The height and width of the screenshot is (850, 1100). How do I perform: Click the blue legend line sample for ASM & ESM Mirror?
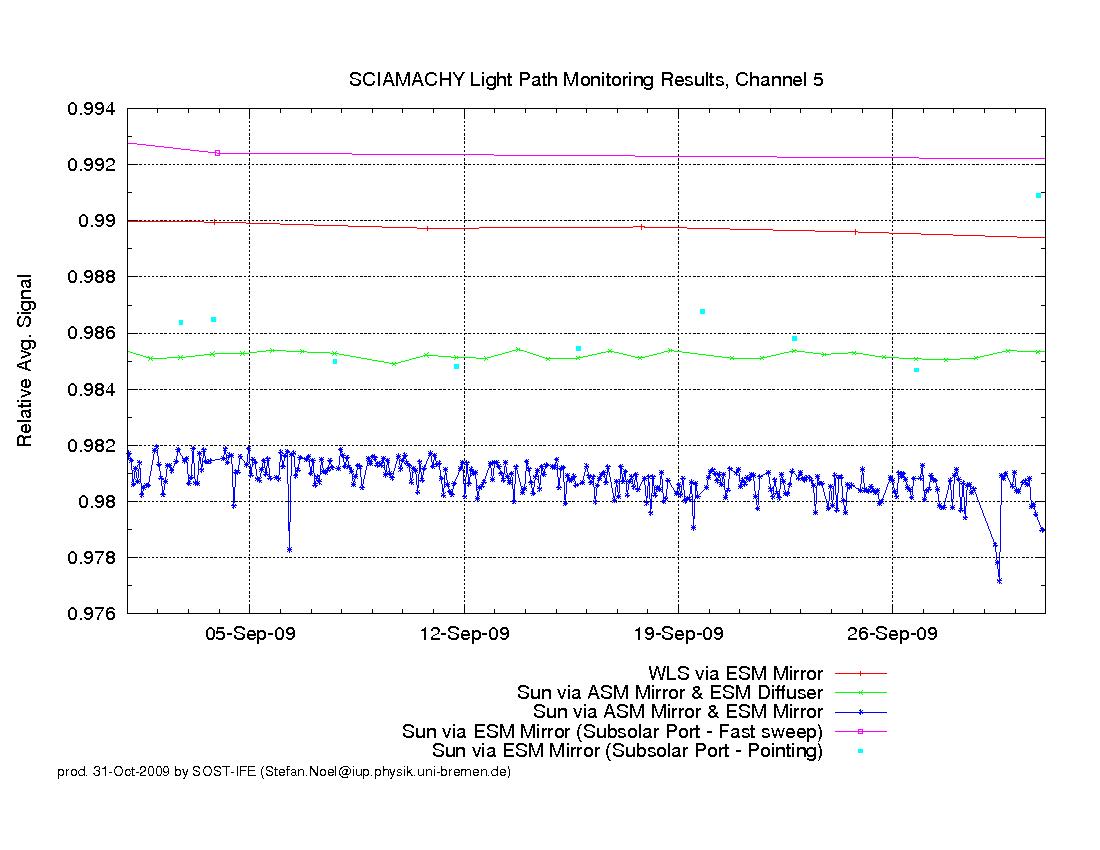click(861, 712)
